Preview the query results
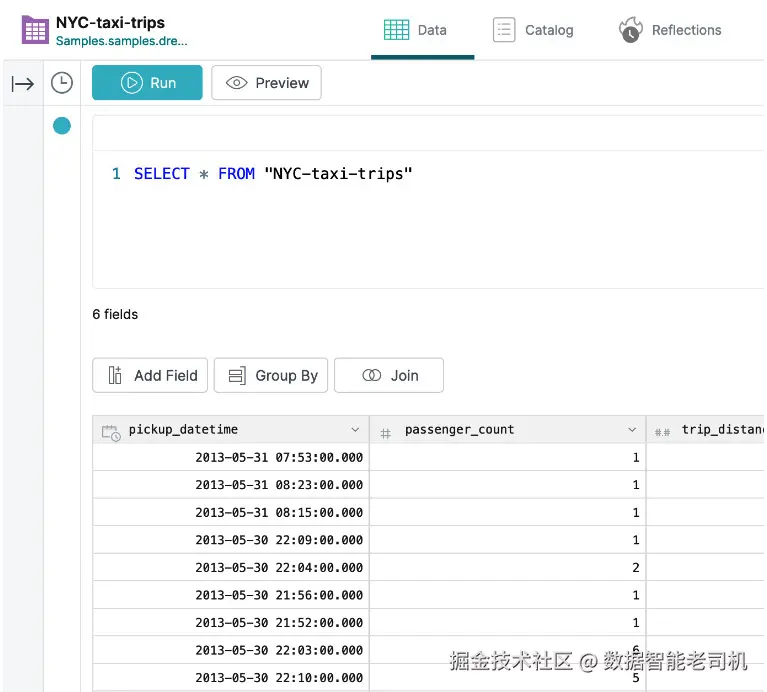 click(266, 83)
